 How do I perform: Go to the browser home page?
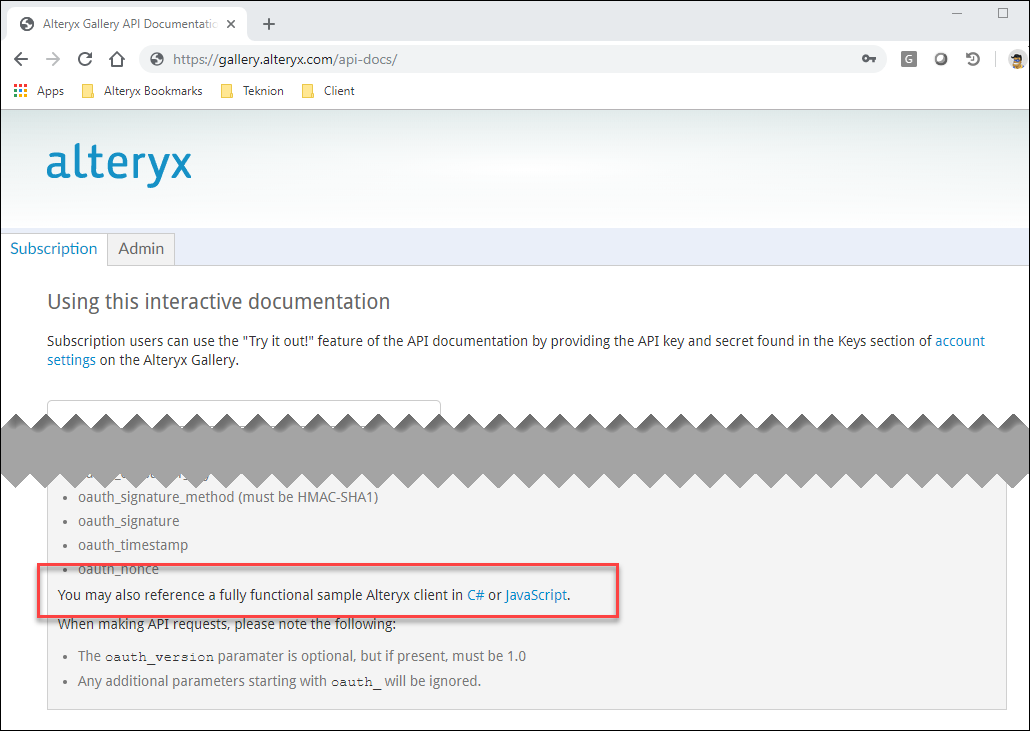tap(115, 59)
